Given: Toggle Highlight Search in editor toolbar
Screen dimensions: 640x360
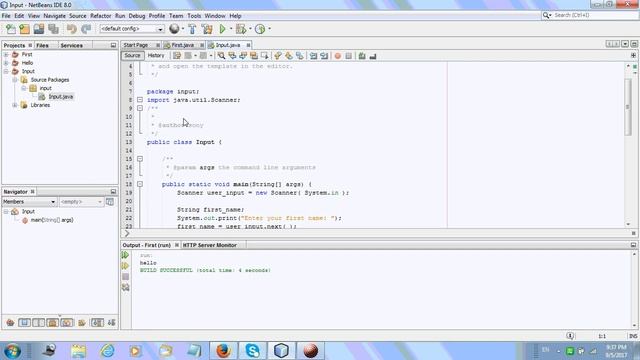Looking at the screenshot, I should [254, 56].
